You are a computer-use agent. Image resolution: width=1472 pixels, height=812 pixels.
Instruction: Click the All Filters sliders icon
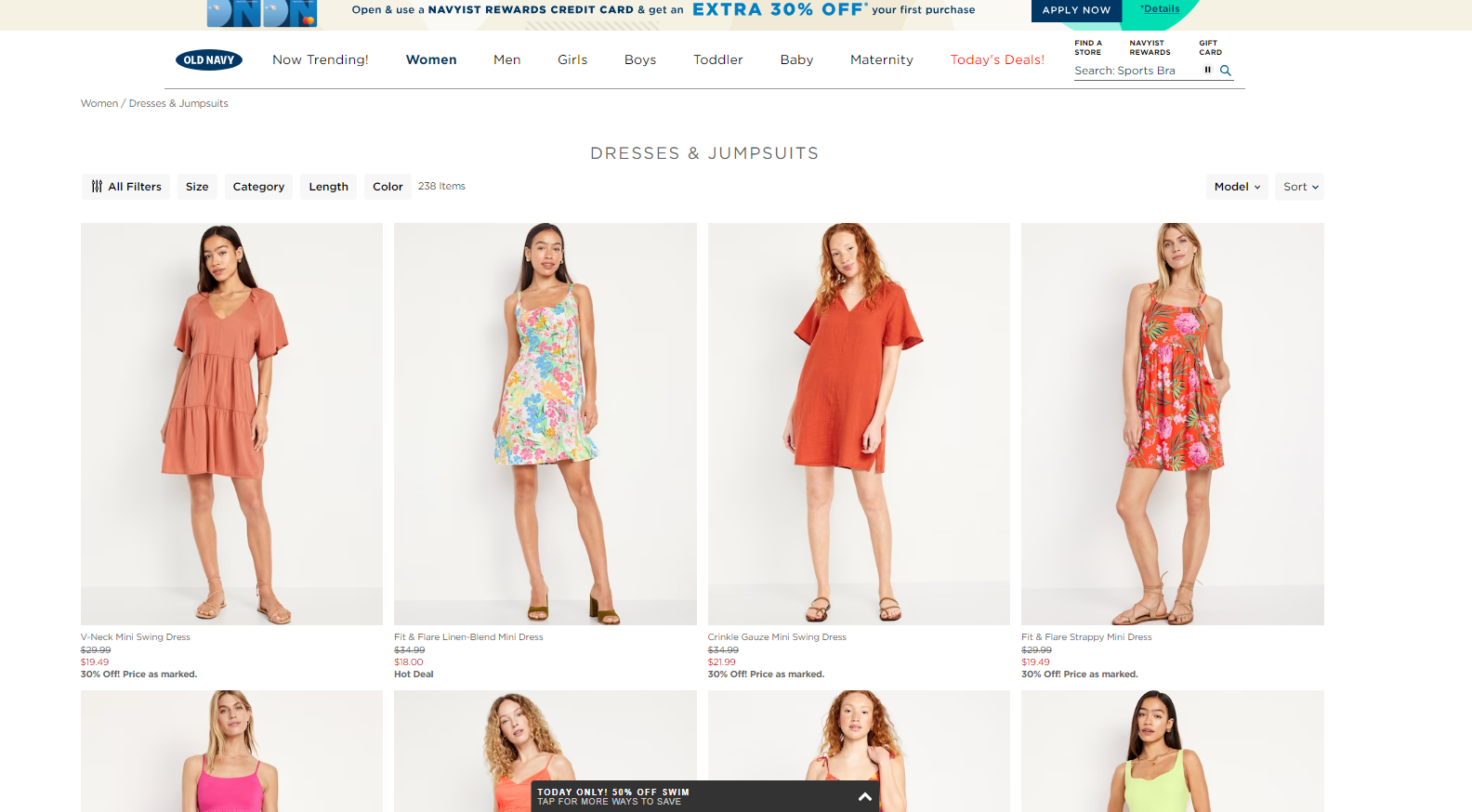click(97, 187)
